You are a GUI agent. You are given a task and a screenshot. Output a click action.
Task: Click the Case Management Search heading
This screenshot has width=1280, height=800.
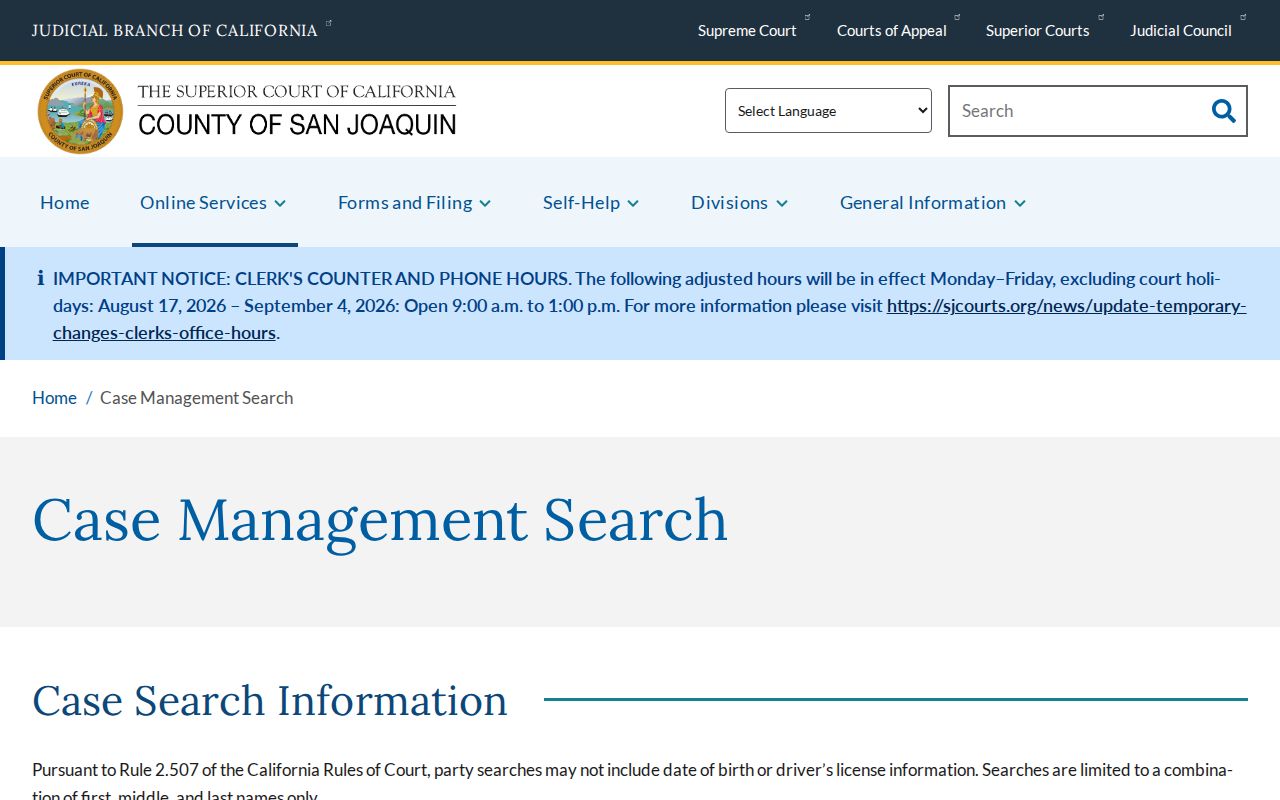tap(380, 520)
